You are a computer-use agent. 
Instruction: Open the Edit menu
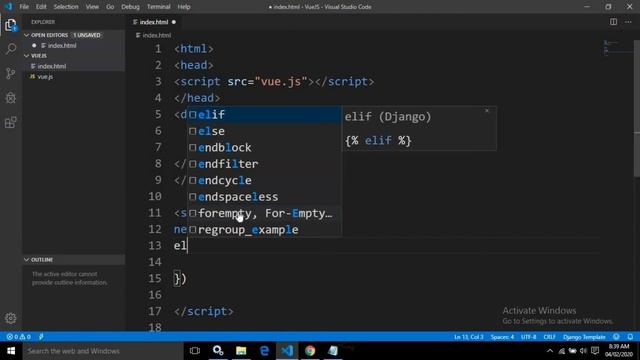tap(41, 7)
